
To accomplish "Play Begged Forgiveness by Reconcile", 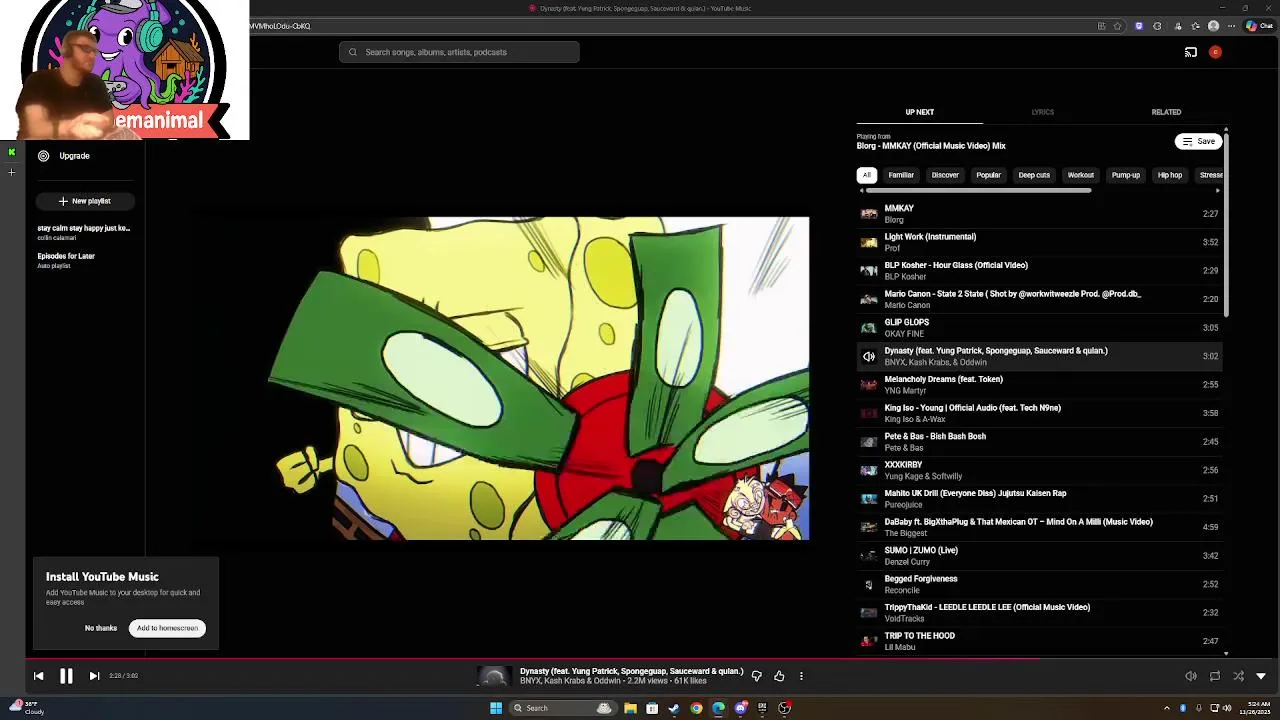I will [x=1039, y=584].
